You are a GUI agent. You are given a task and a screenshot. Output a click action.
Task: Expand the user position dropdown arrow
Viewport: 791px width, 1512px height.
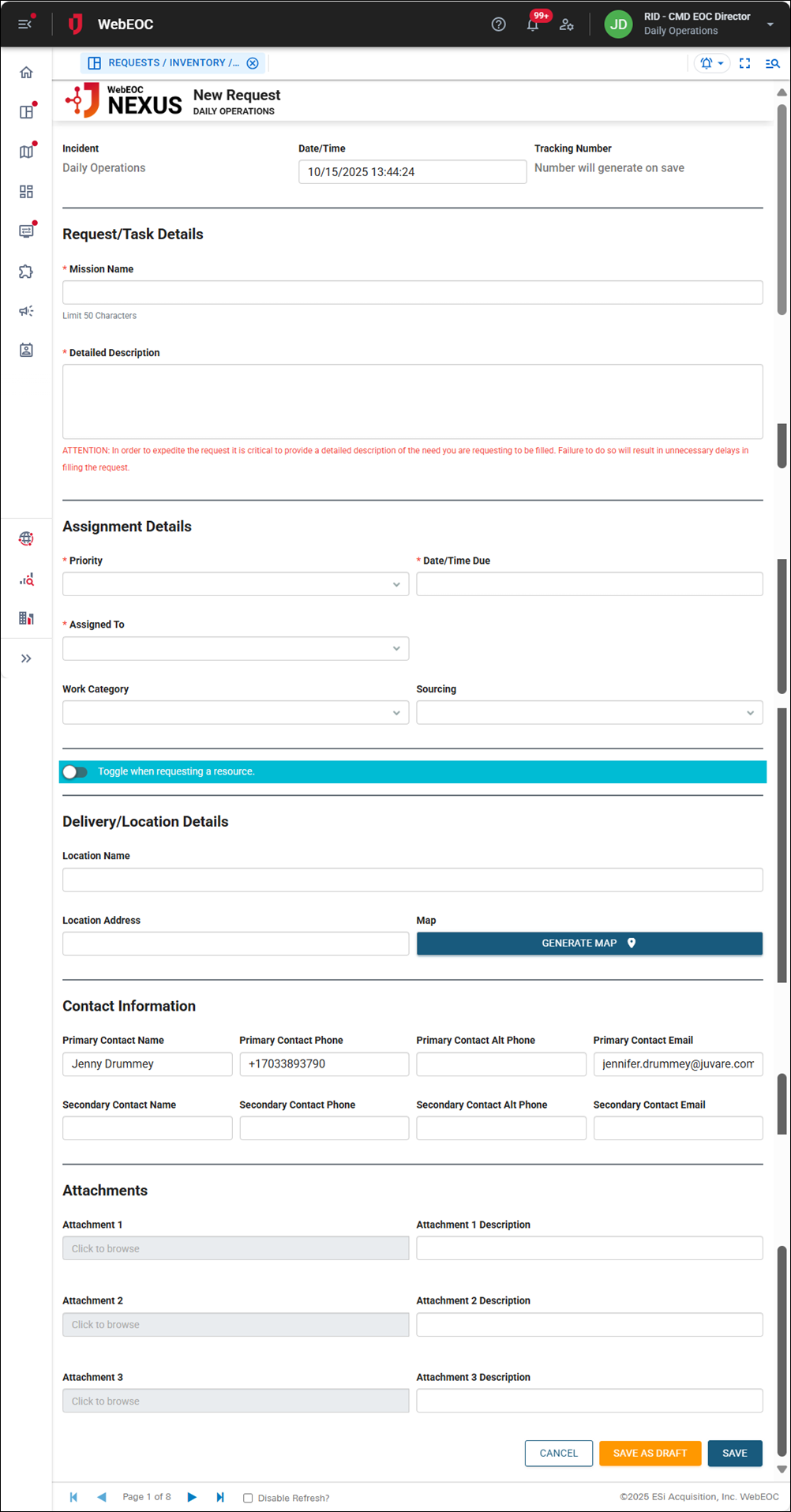[770, 24]
